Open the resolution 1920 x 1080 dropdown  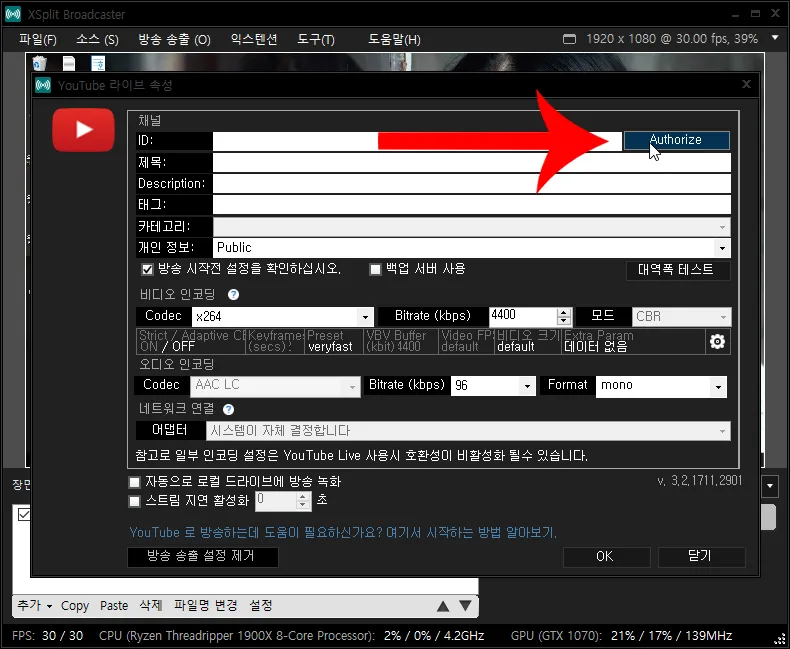pos(775,38)
